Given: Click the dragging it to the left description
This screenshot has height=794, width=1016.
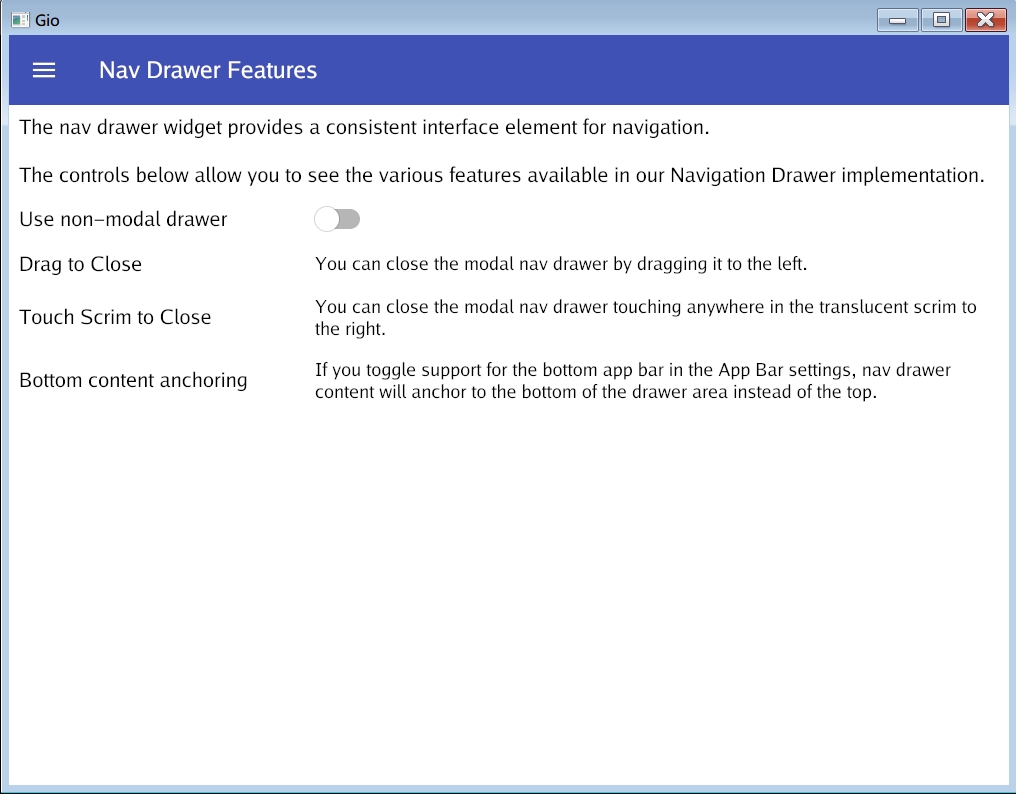Looking at the screenshot, I should coord(560,264).
